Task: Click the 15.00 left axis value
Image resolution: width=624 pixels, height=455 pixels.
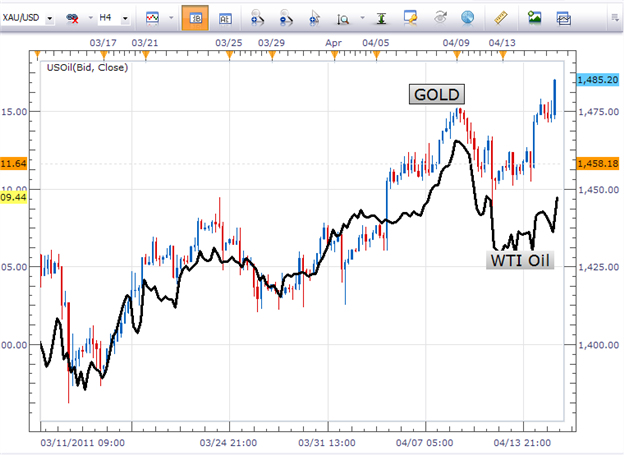Action: tap(14, 112)
